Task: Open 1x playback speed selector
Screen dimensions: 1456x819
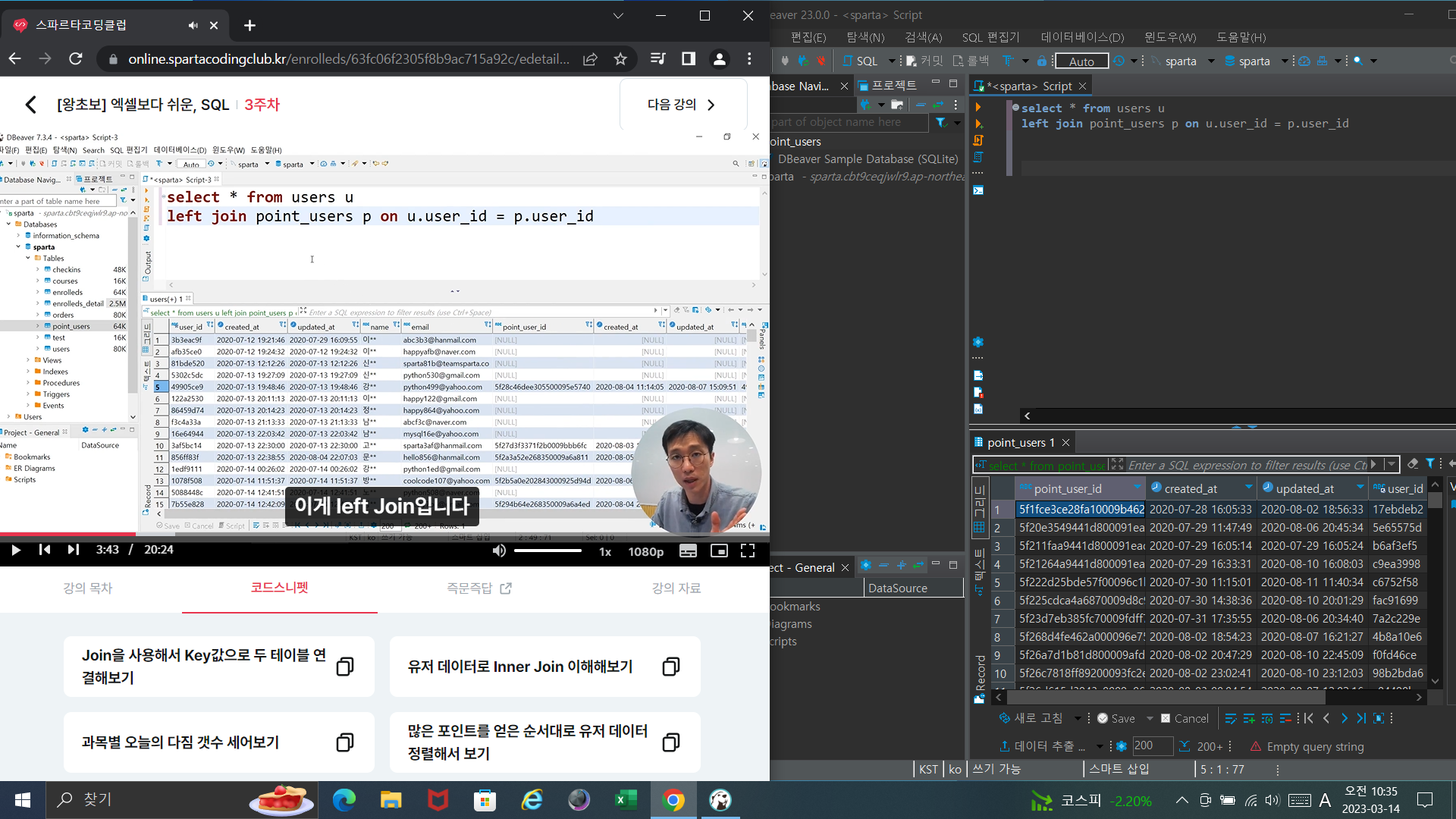Action: click(x=605, y=551)
